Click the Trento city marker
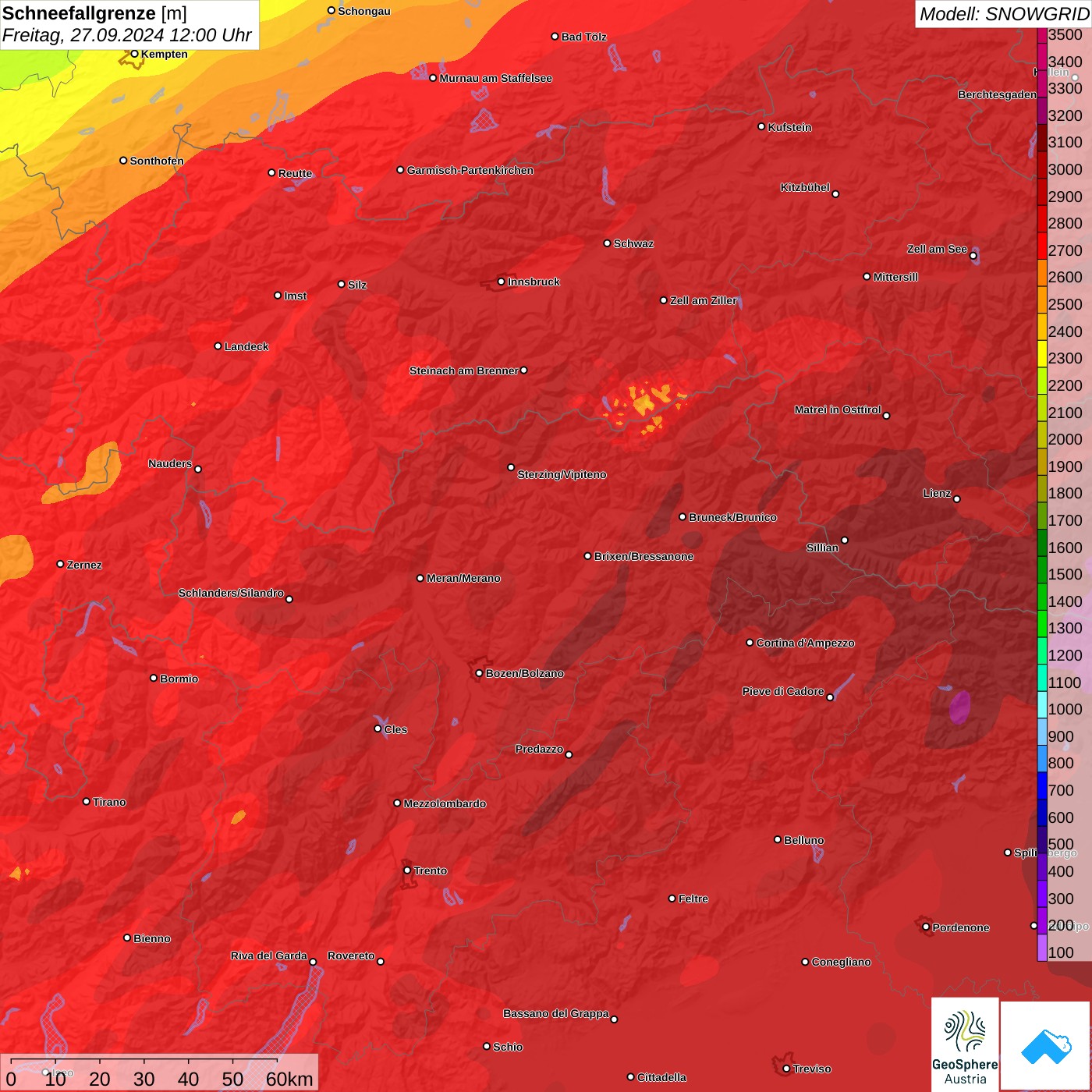 click(407, 870)
